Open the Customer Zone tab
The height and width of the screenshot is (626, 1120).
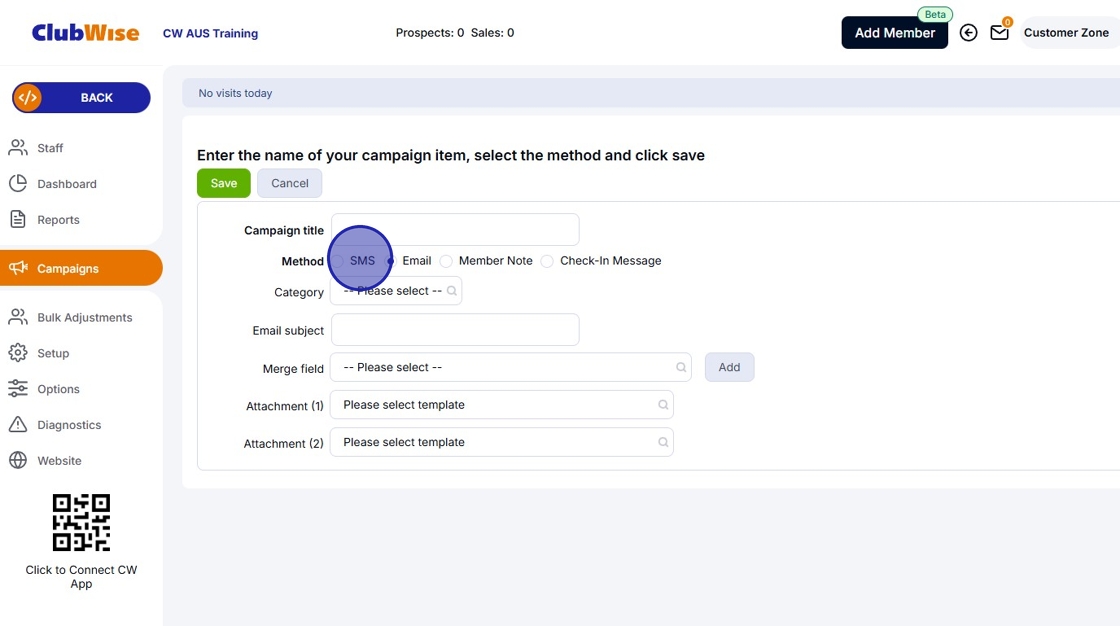pyautogui.click(x=1067, y=32)
